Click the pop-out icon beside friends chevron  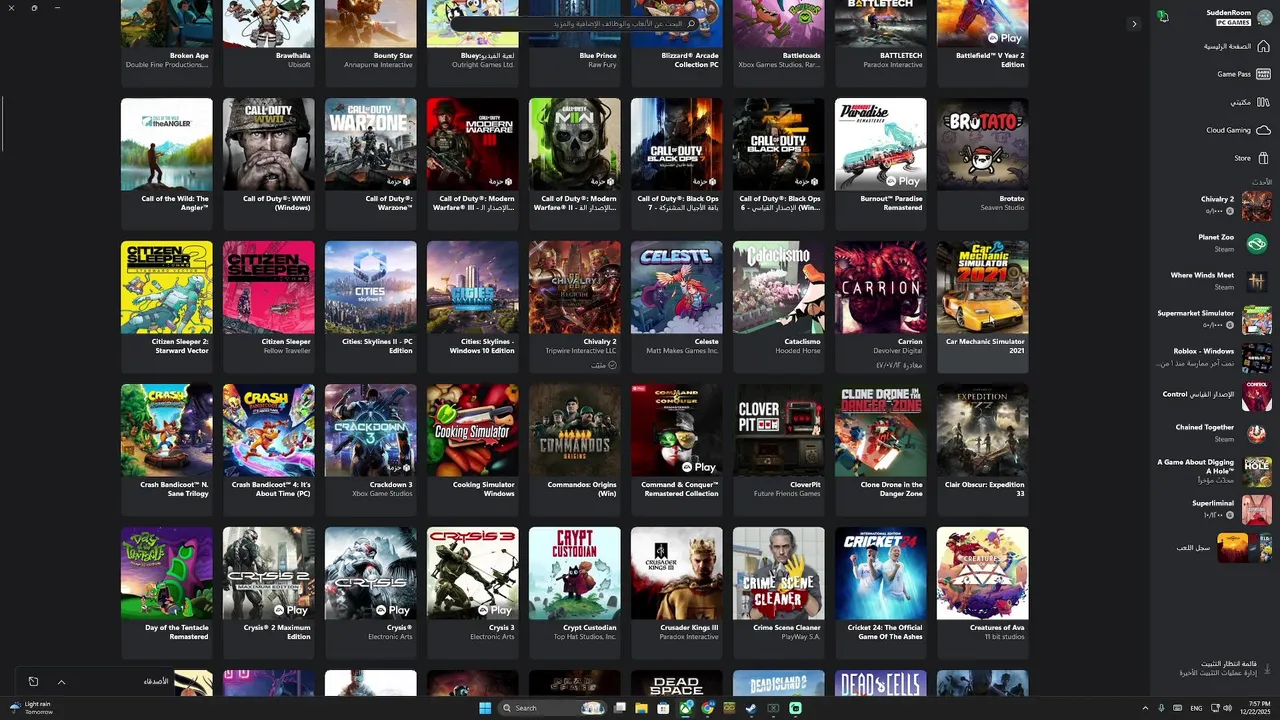pyautogui.click(x=33, y=682)
